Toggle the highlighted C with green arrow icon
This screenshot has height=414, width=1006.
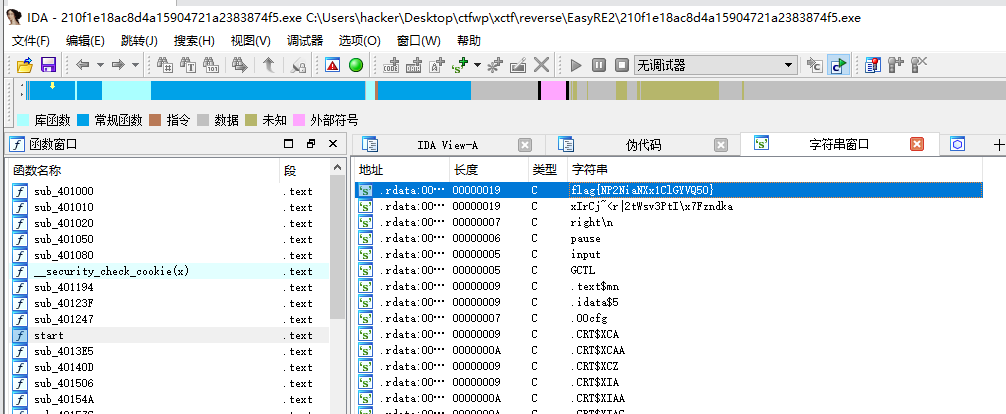[x=838, y=65]
